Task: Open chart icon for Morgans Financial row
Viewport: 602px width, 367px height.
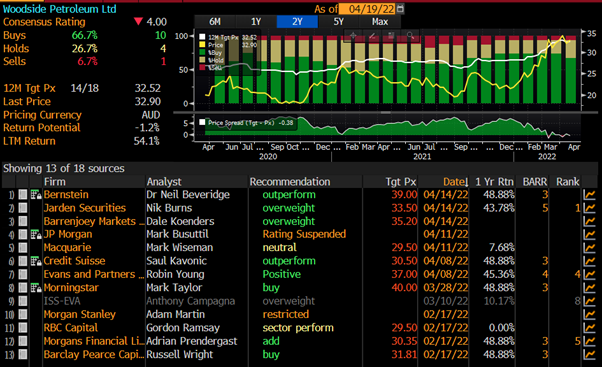Action: tap(589, 341)
